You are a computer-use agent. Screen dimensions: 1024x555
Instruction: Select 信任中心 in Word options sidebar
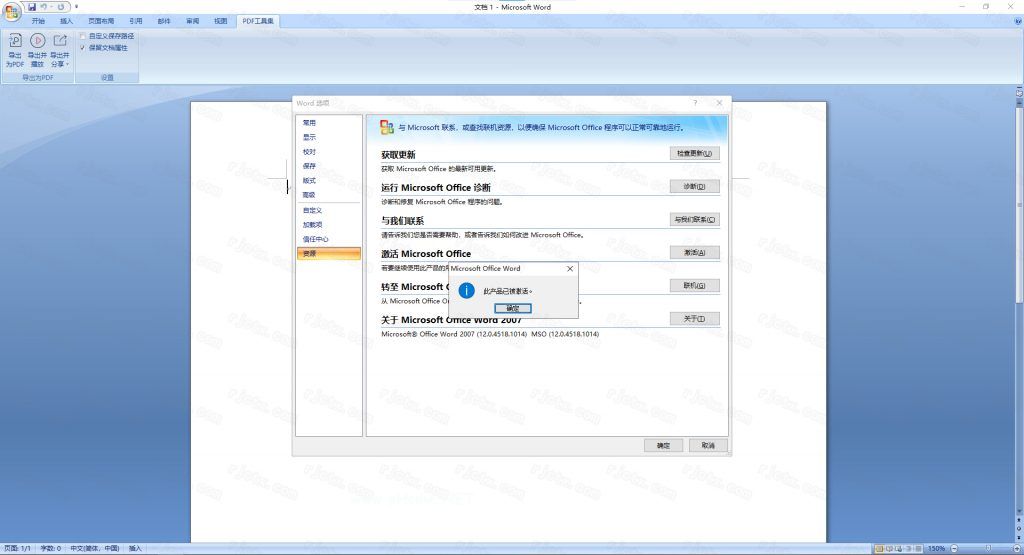click(x=328, y=239)
